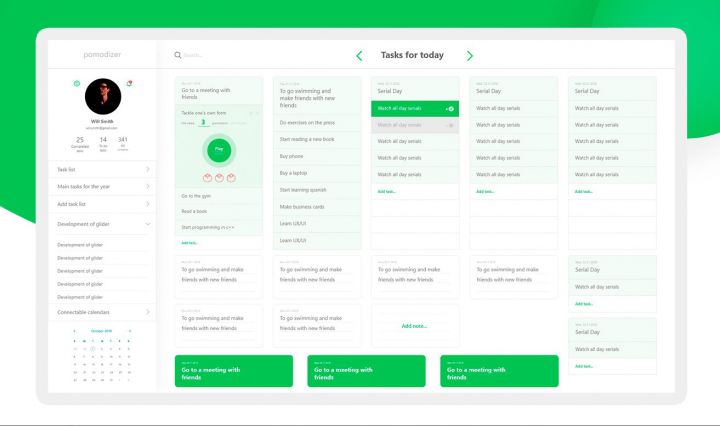Go to previous day with green left arrow
Viewport: 720px width, 426px height.
359,56
